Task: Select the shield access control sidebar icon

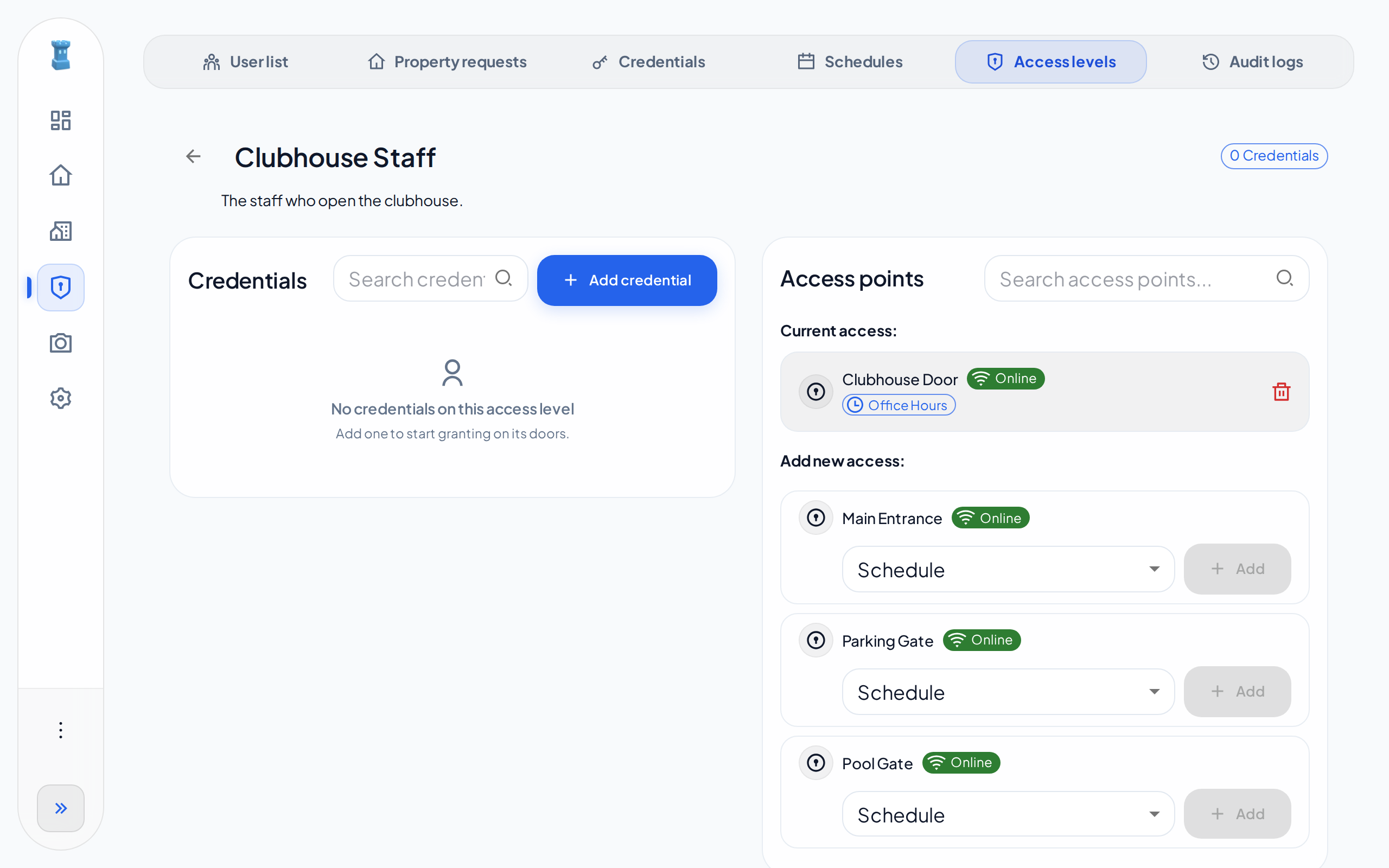Action: 60,287
